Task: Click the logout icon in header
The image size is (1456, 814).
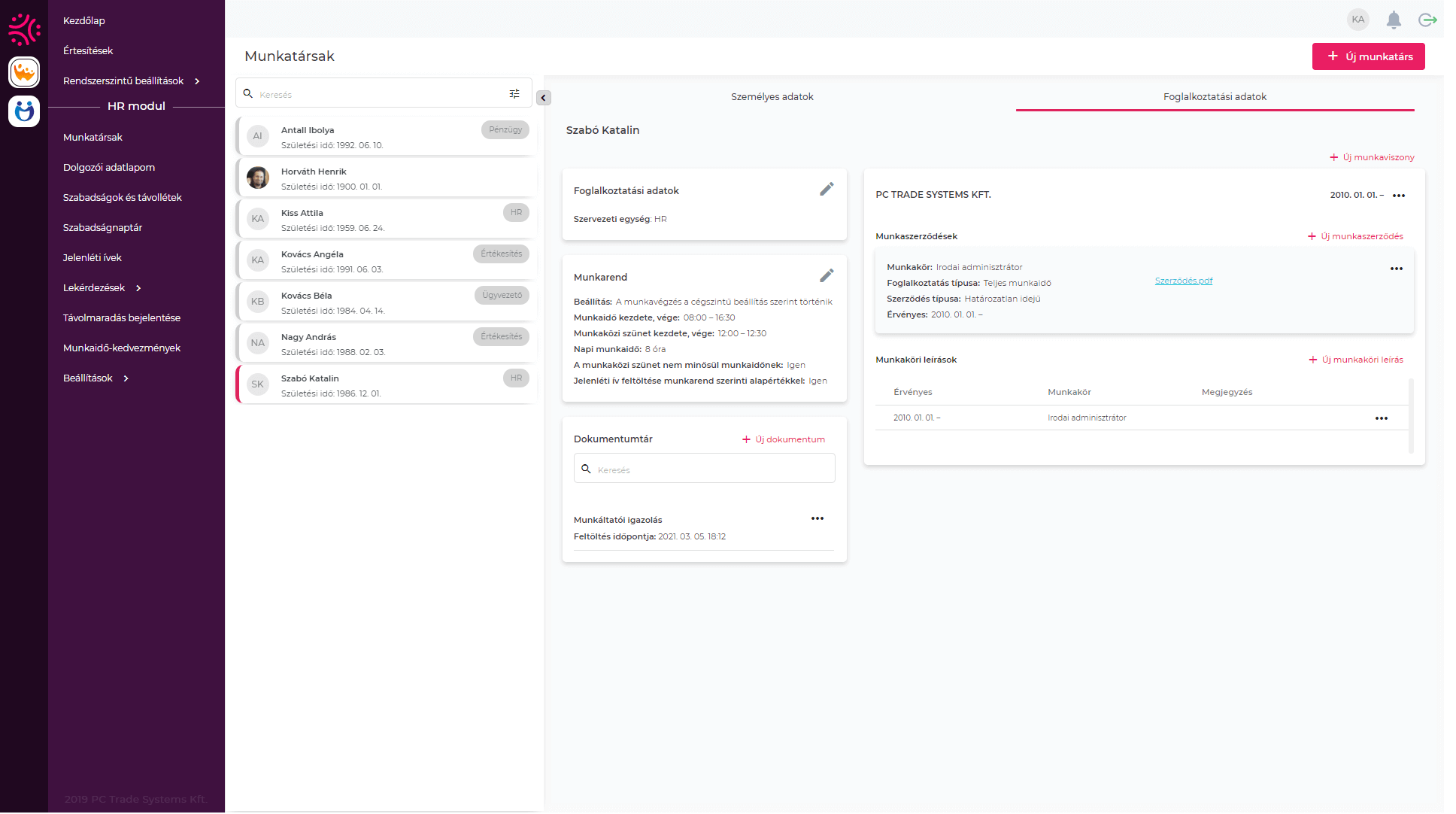Action: tap(1427, 20)
